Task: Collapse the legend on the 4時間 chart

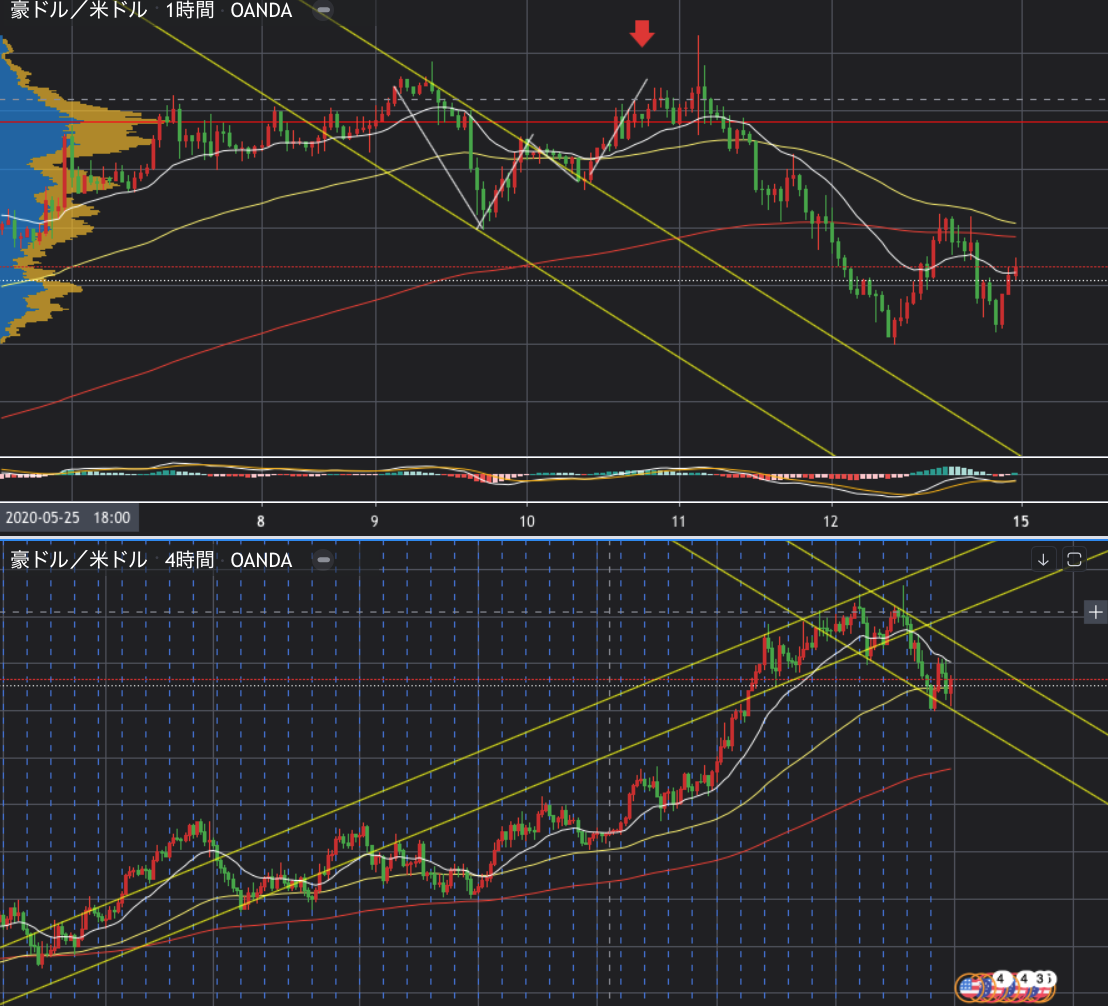Action: pyautogui.click(x=323, y=560)
